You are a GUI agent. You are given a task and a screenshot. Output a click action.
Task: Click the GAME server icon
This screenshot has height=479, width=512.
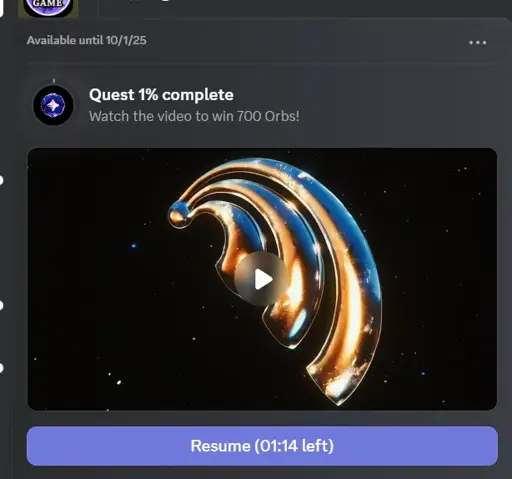click(x=48, y=8)
